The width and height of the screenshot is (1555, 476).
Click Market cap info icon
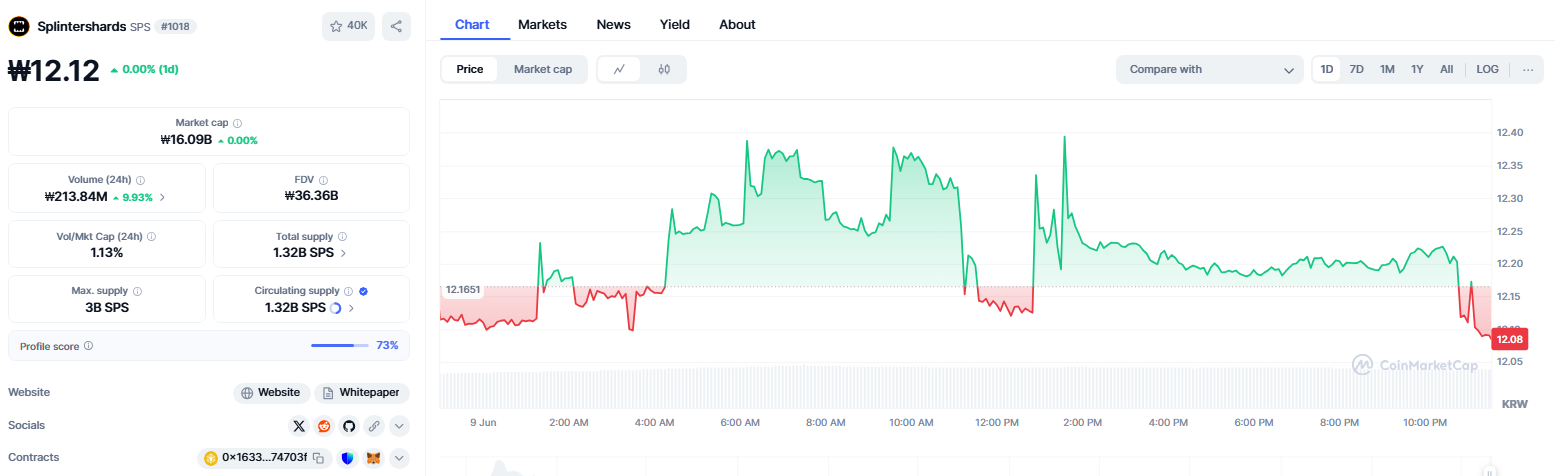238,122
